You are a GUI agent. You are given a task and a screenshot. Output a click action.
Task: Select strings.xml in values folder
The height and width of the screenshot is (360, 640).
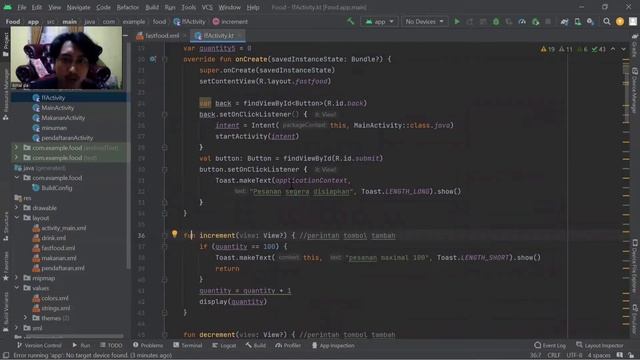pyautogui.click(x=56, y=308)
